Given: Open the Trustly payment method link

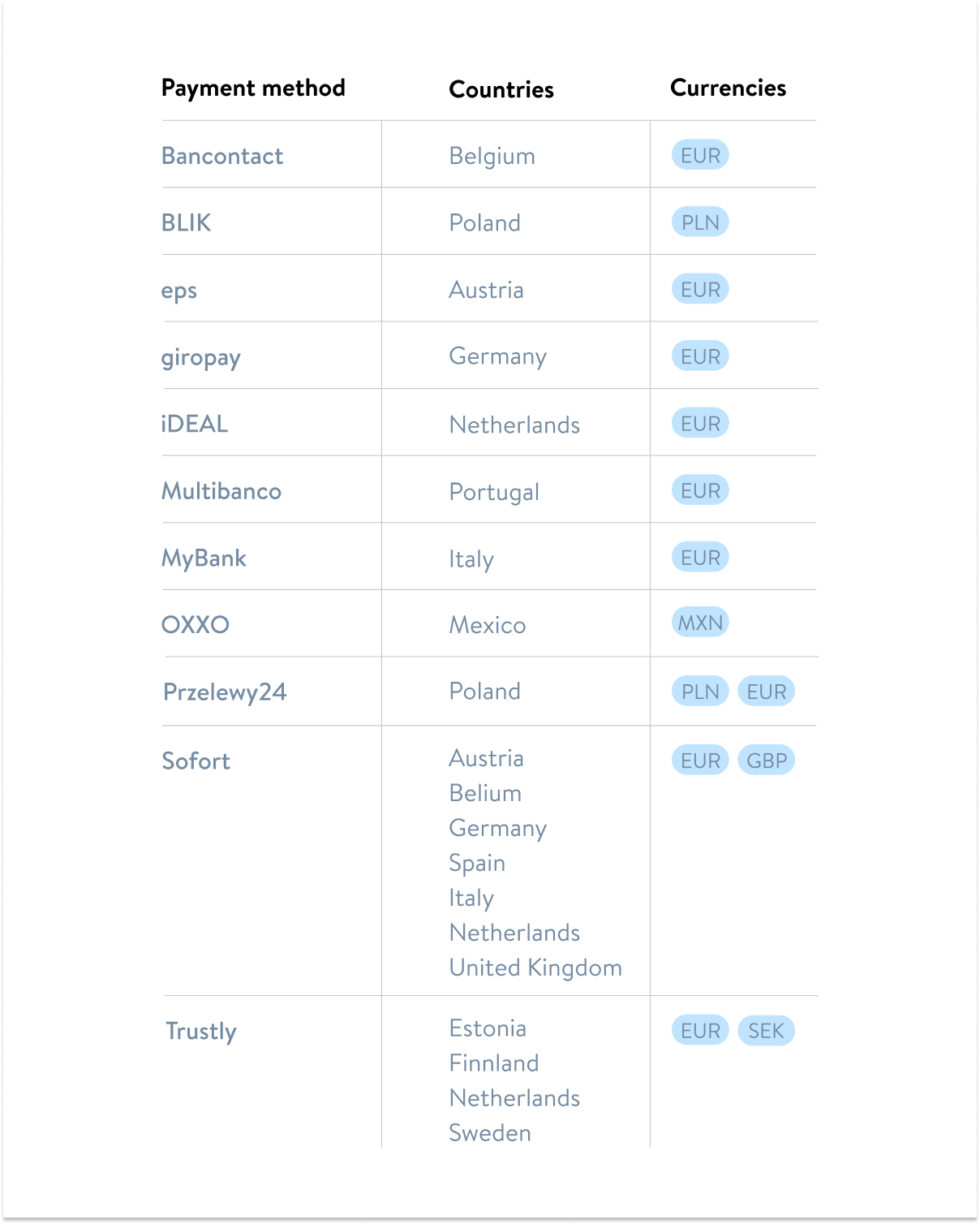Looking at the screenshot, I should pos(201,1031).
